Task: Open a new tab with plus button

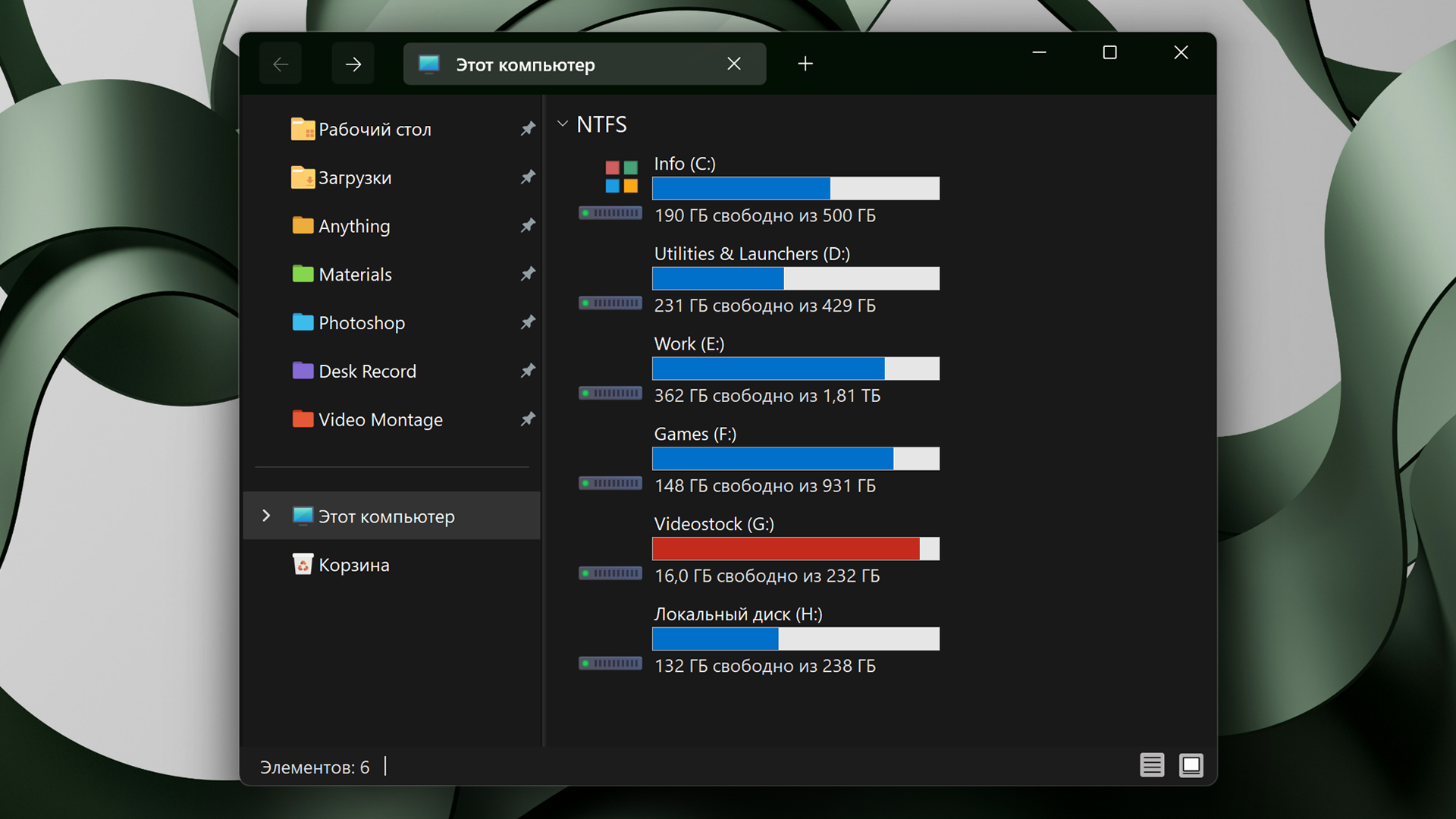Action: tap(805, 64)
